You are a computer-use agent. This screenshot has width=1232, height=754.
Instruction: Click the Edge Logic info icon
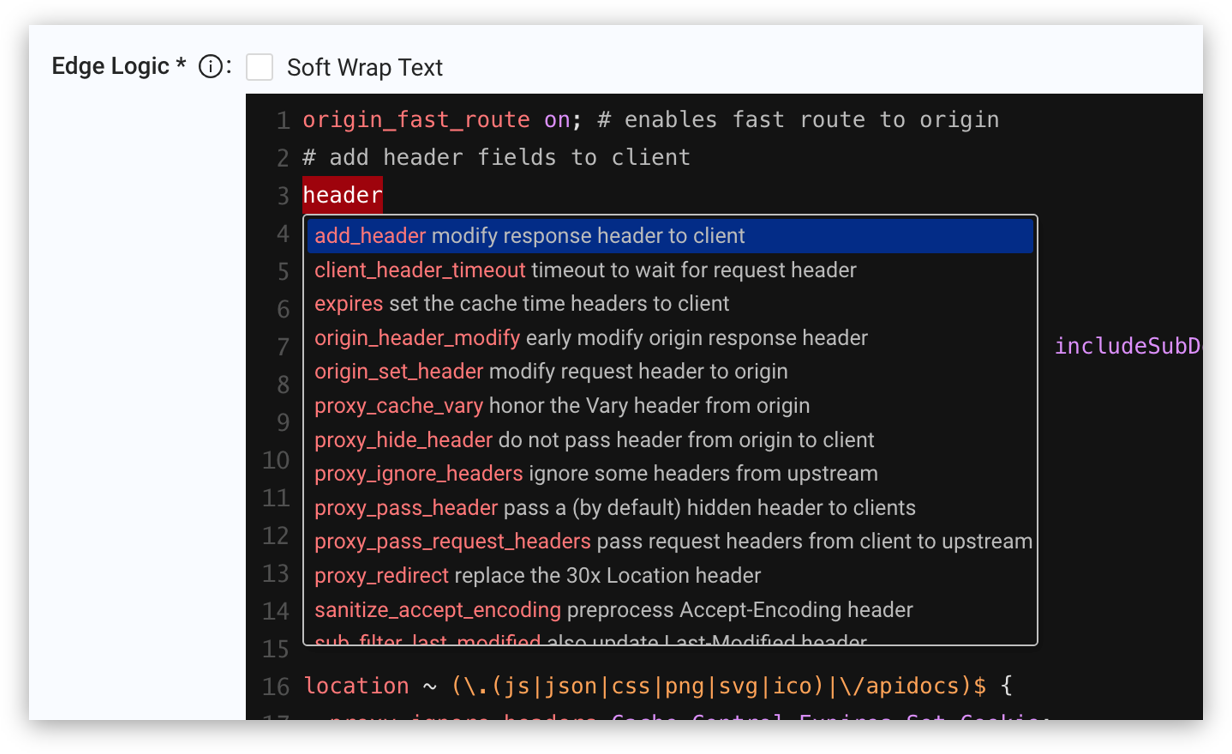[210, 67]
